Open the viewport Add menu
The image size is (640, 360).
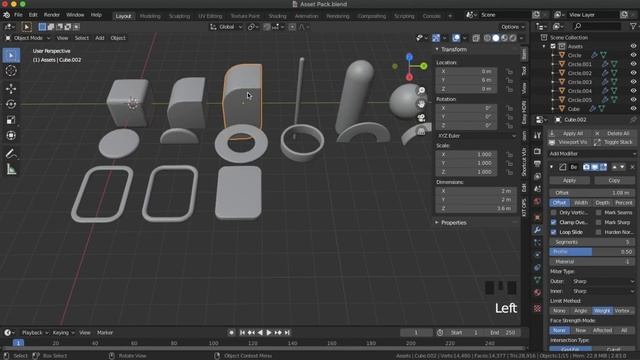click(x=100, y=38)
